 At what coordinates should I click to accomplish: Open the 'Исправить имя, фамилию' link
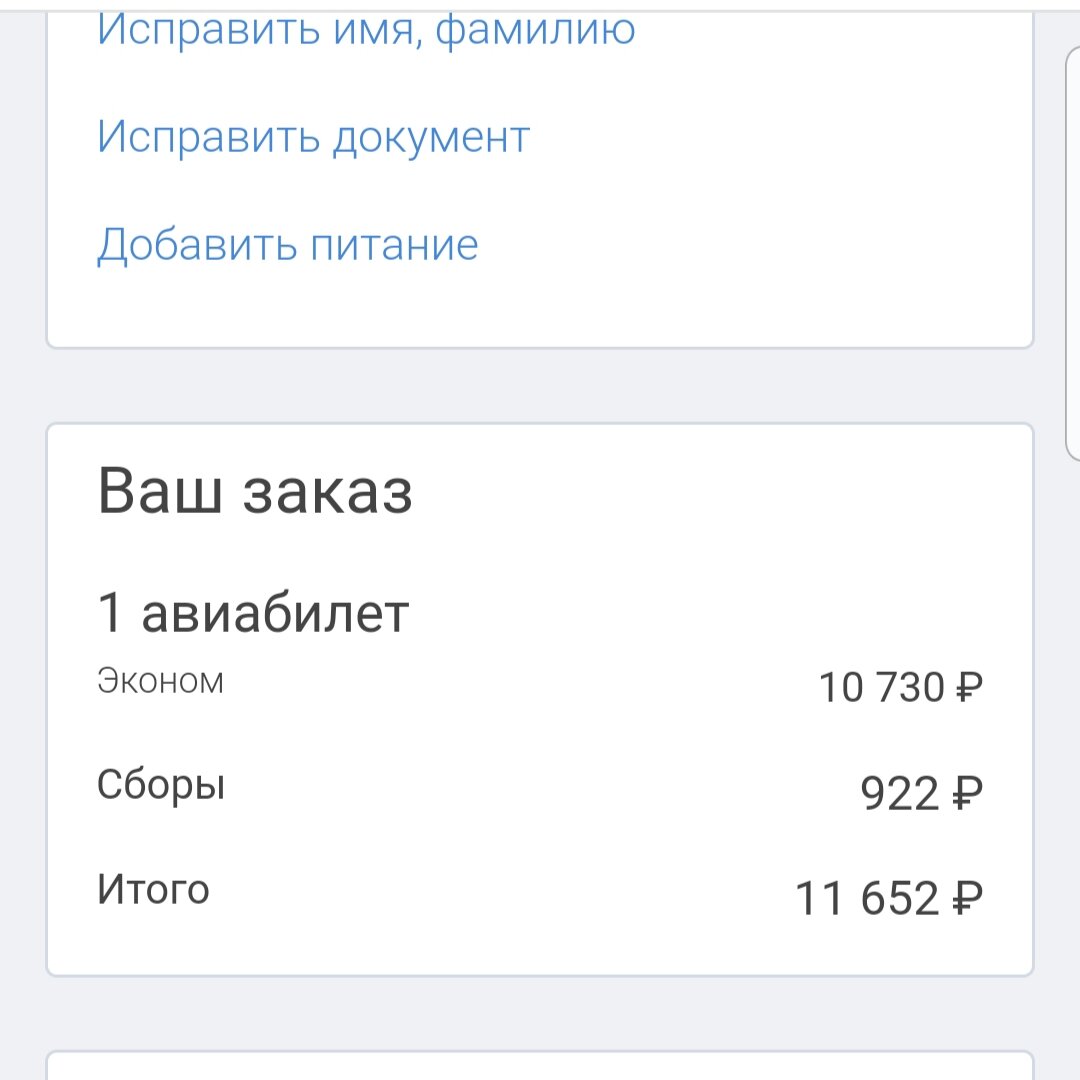click(x=365, y=30)
